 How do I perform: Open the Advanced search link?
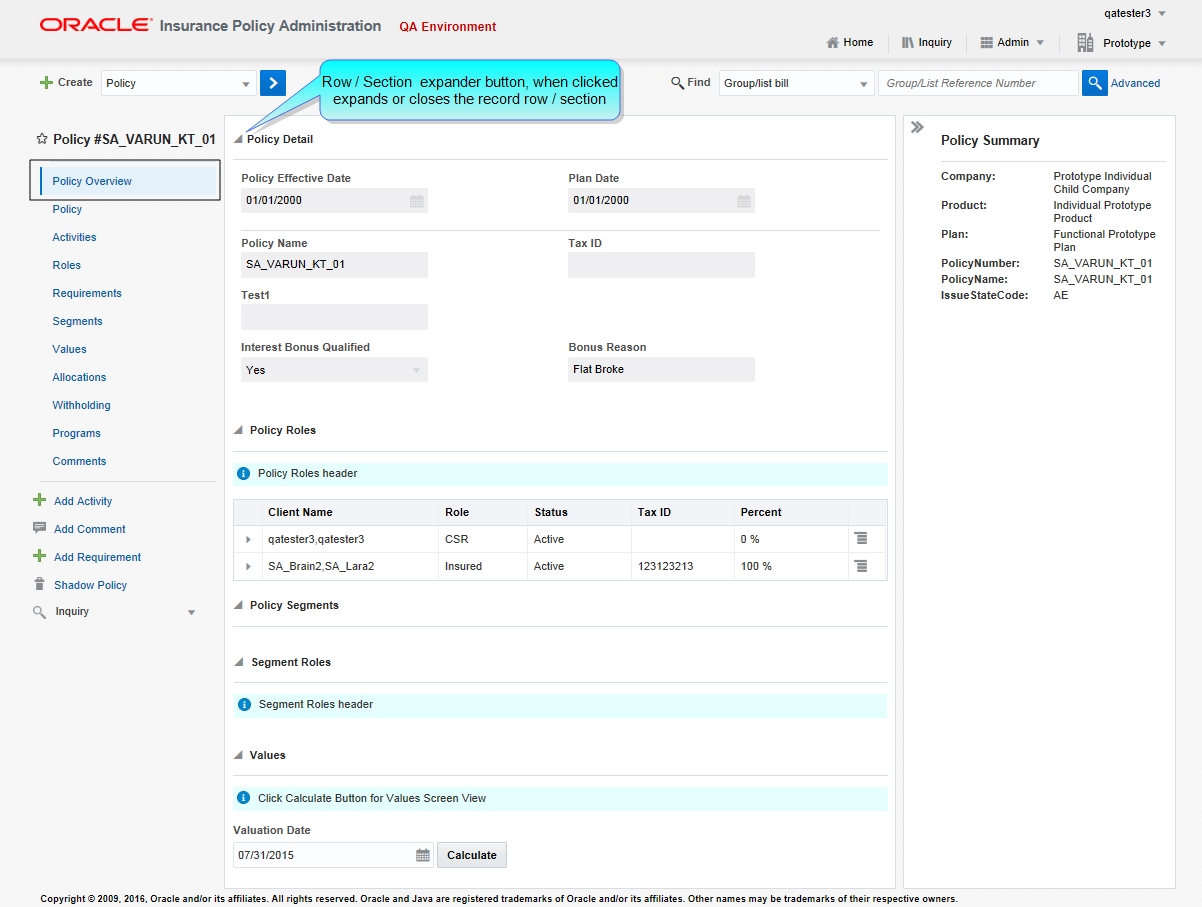click(1137, 83)
